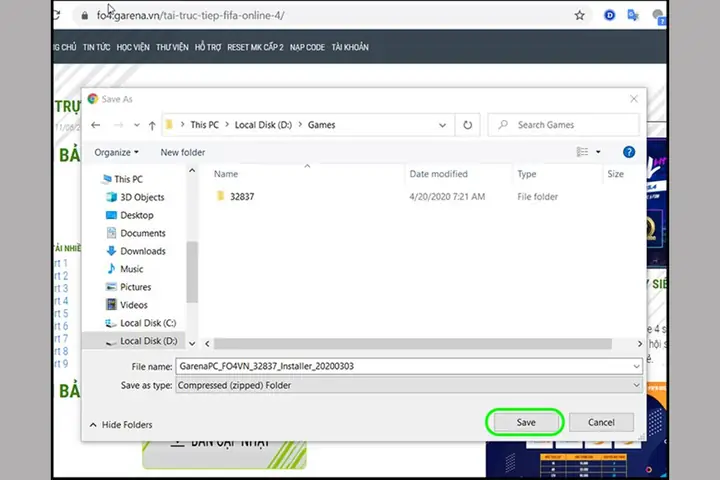Open NẠP CODE in the website nav
Image resolution: width=720 pixels, height=480 pixels.
coord(307,47)
